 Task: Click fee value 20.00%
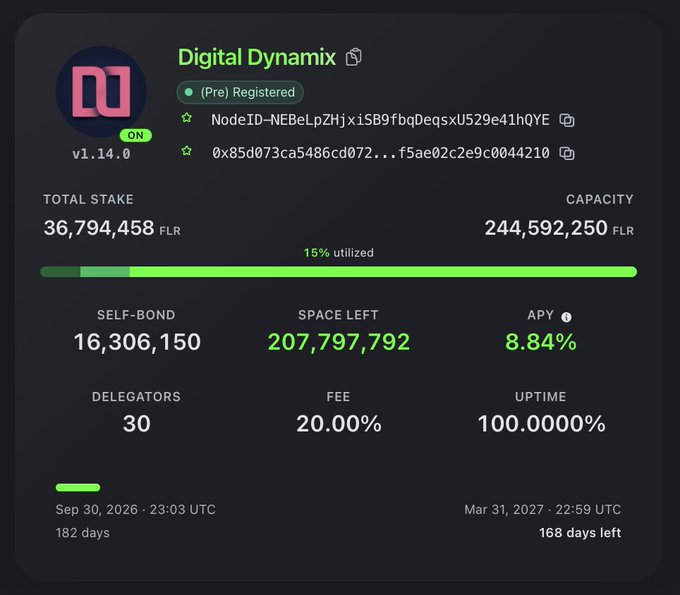tap(339, 424)
